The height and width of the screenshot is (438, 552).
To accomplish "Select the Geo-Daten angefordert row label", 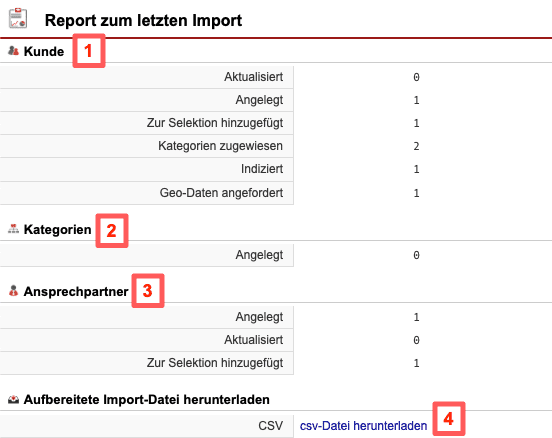I will click(x=221, y=193).
